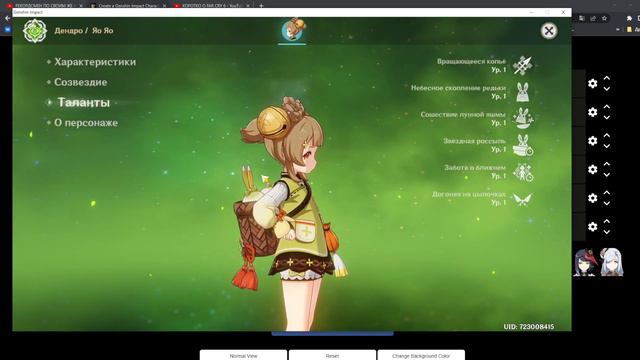Click the fifth gear icon from top
This screenshot has width=640, height=360.
tap(593, 198)
